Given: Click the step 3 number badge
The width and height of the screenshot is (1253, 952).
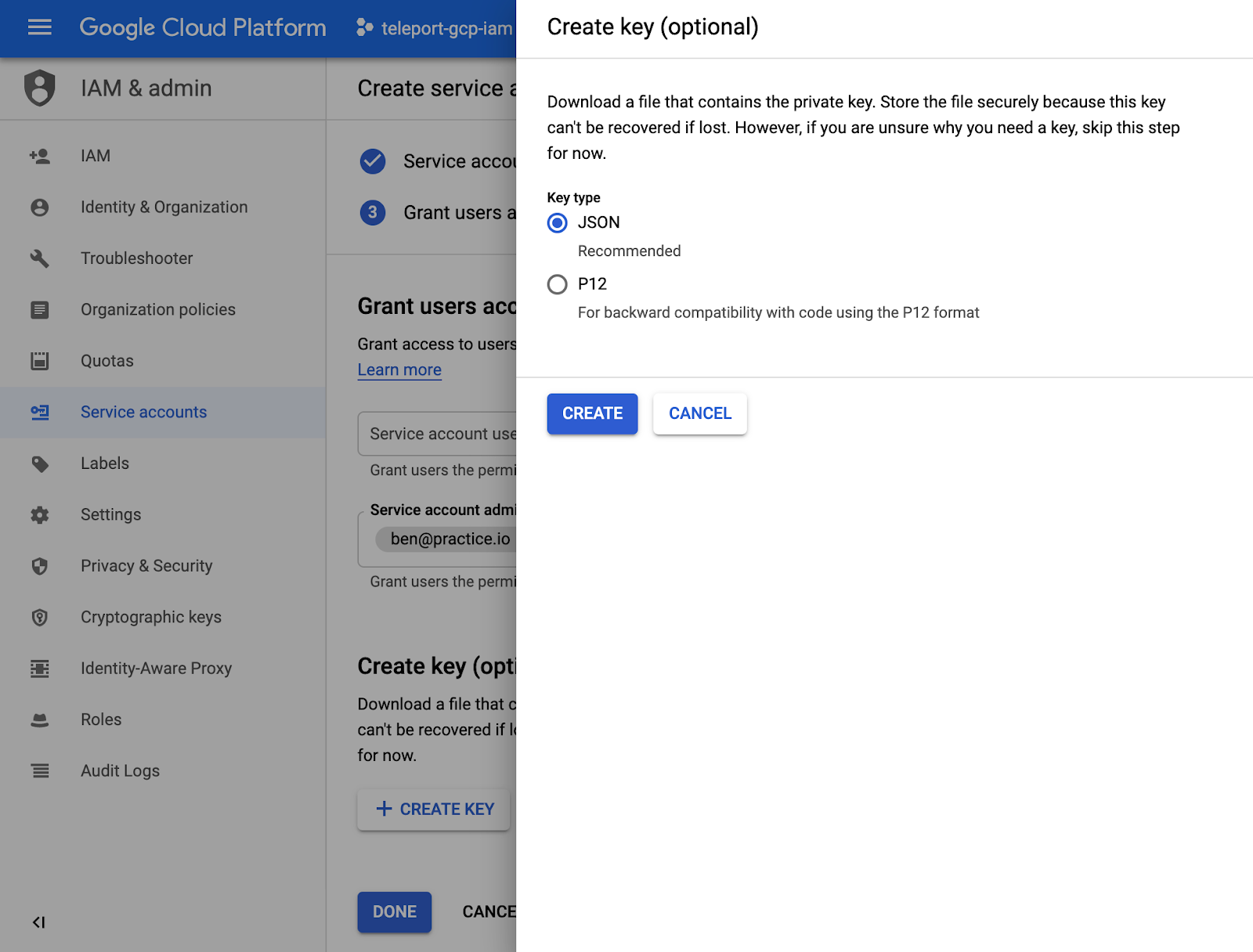Looking at the screenshot, I should (x=373, y=212).
